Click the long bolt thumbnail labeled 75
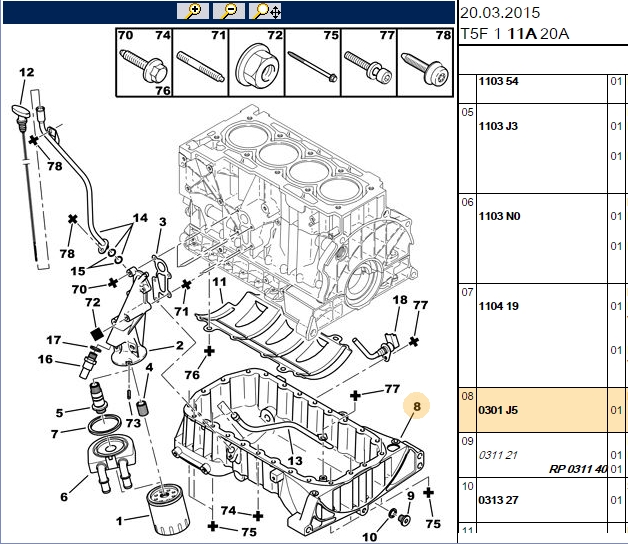 click(x=313, y=62)
